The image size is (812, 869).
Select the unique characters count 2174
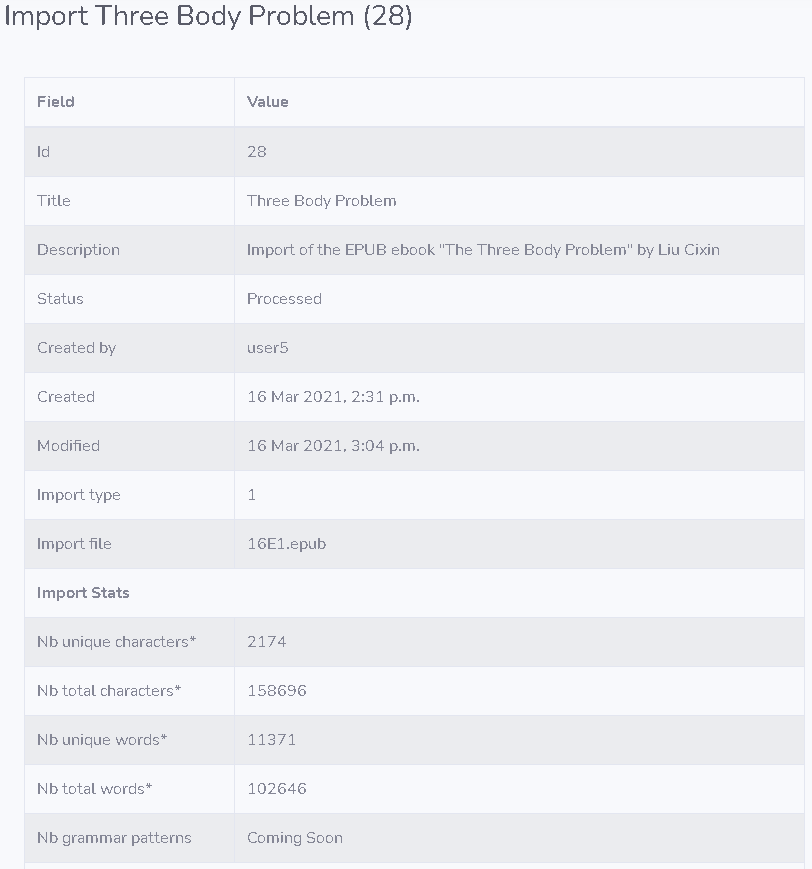(x=267, y=642)
